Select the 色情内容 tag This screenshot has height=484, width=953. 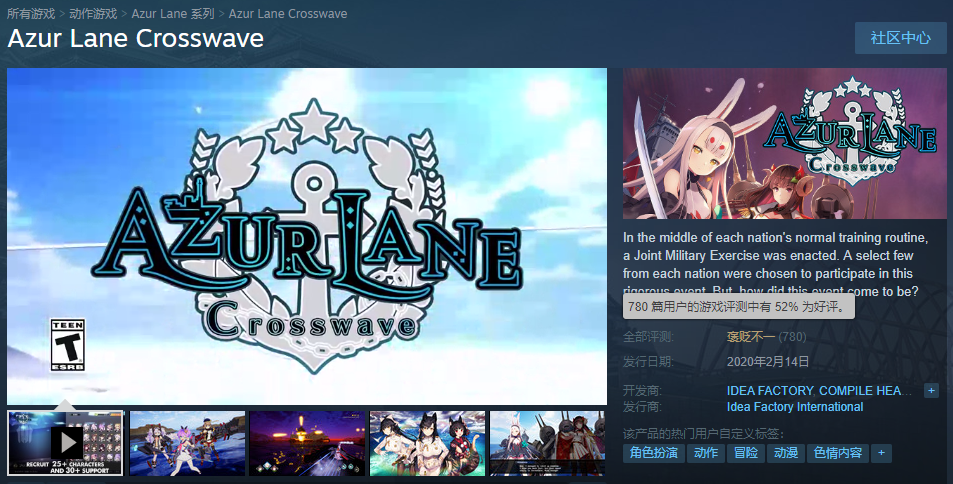click(x=838, y=453)
